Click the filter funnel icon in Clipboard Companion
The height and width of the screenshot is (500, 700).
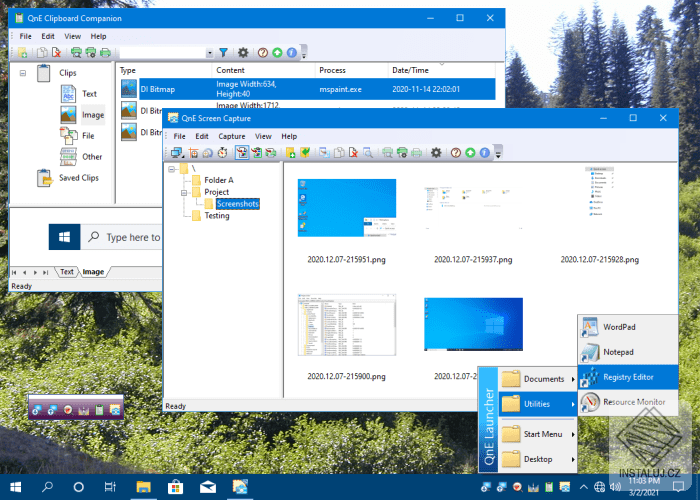[x=224, y=52]
